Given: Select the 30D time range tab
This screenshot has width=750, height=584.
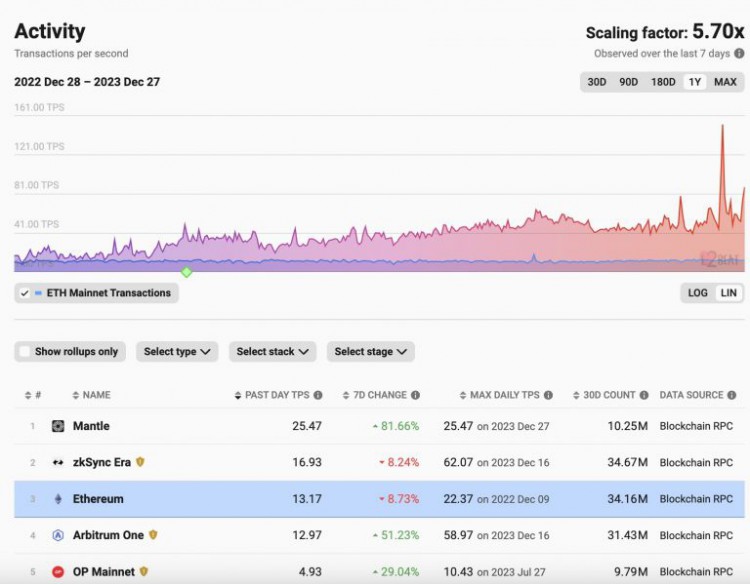Looking at the screenshot, I should click(596, 82).
